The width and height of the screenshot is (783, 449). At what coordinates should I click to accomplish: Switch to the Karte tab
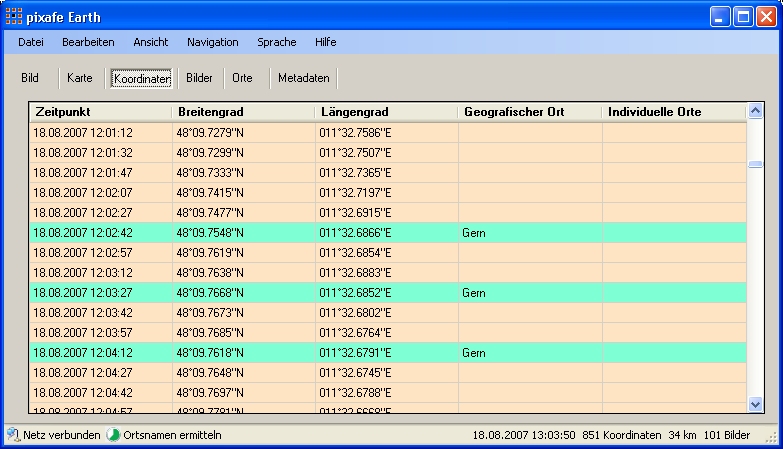point(80,77)
